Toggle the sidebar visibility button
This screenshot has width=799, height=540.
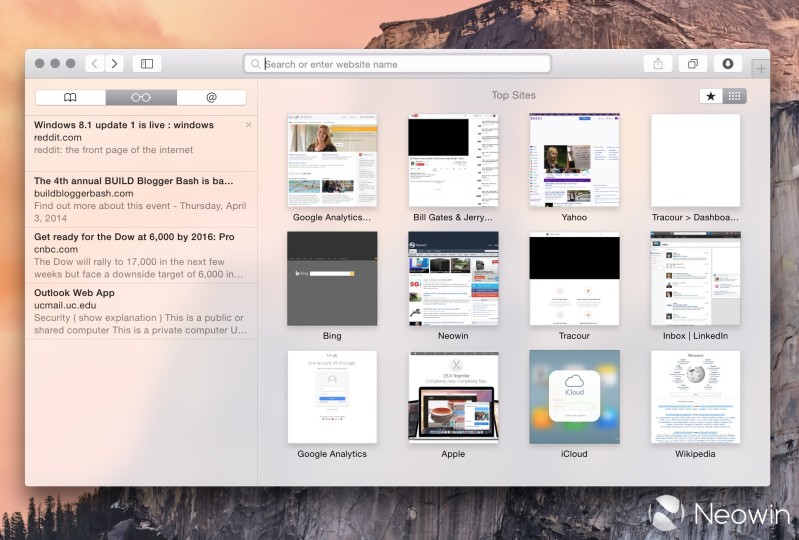(x=147, y=64)
